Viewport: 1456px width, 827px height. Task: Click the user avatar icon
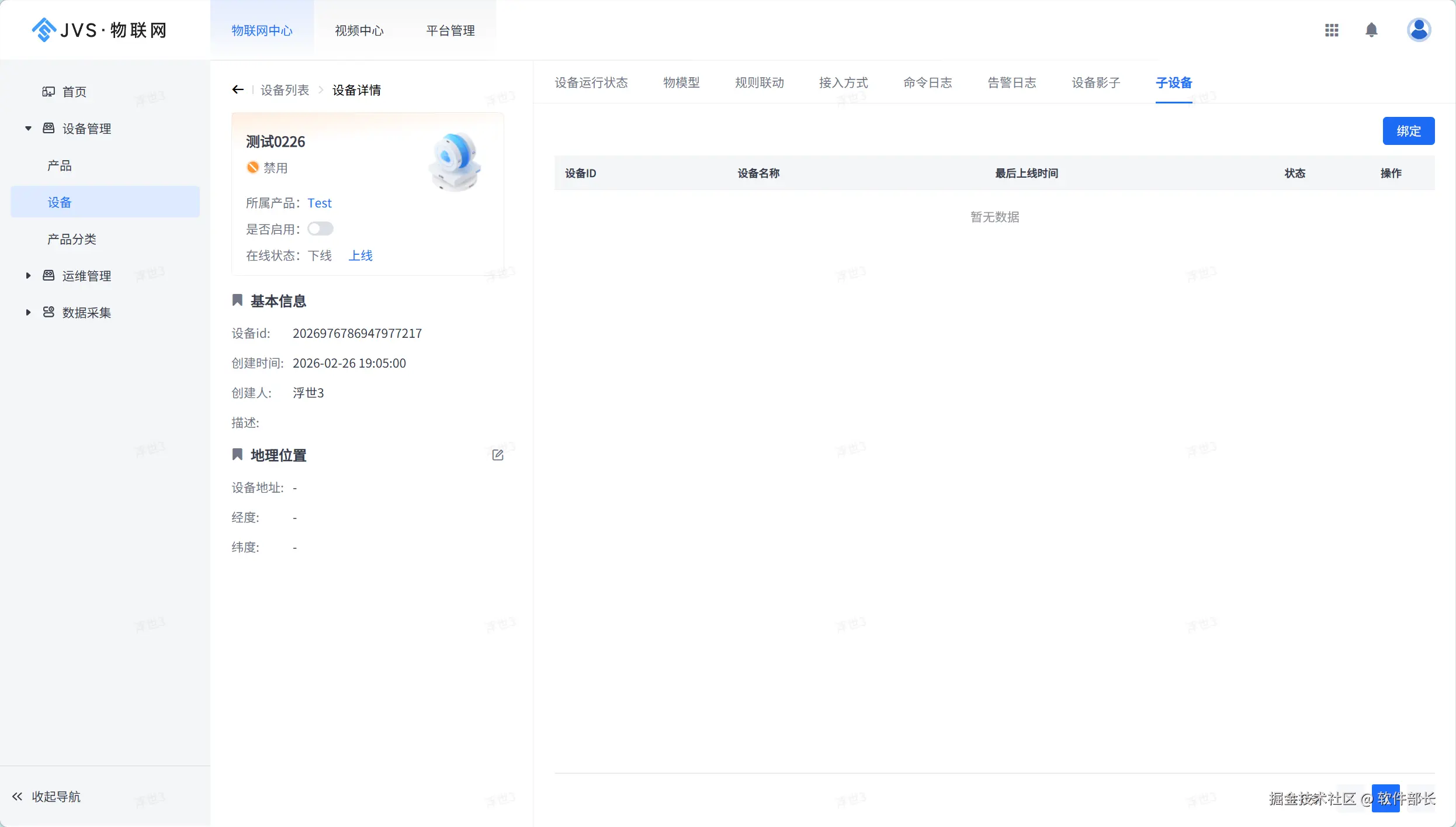pyautogui.click(x=1419, y=30)
